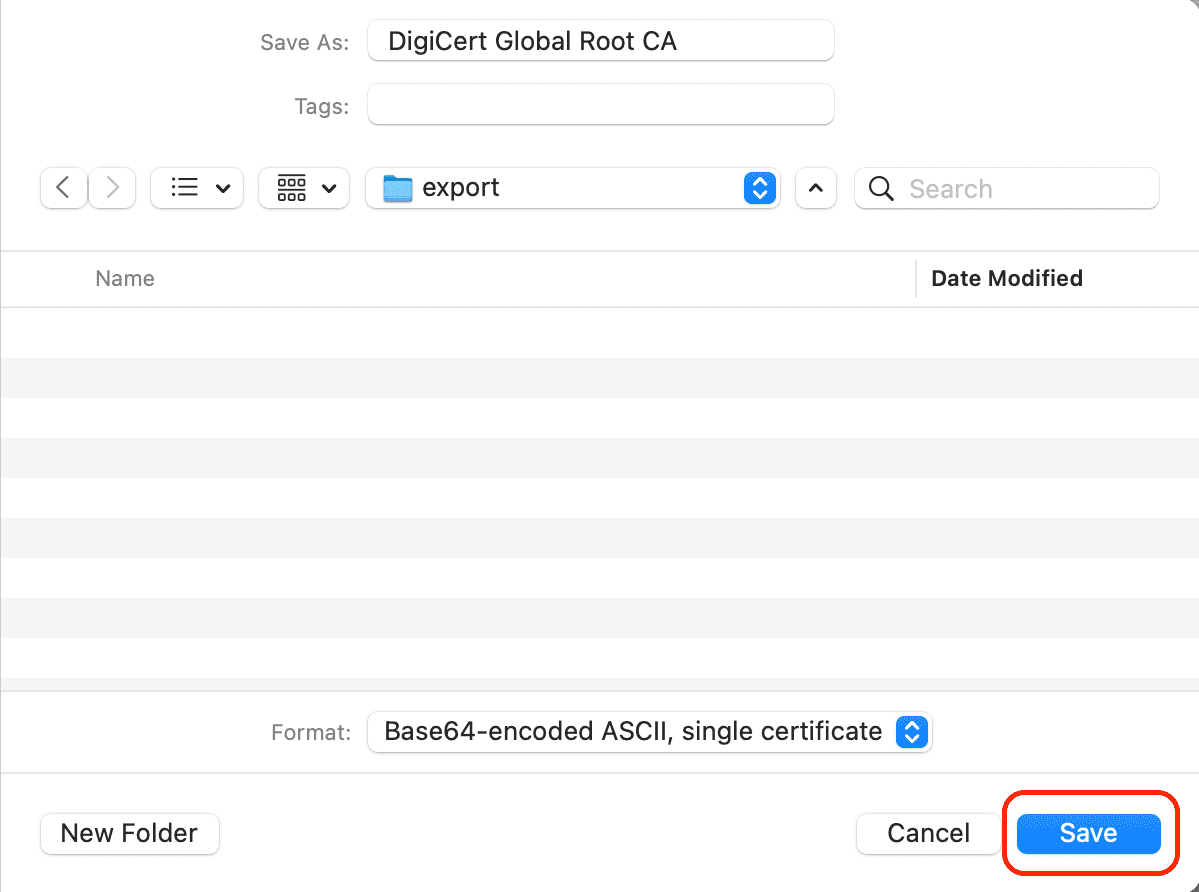
Task: Click the New Folder button
Action: 130,833
